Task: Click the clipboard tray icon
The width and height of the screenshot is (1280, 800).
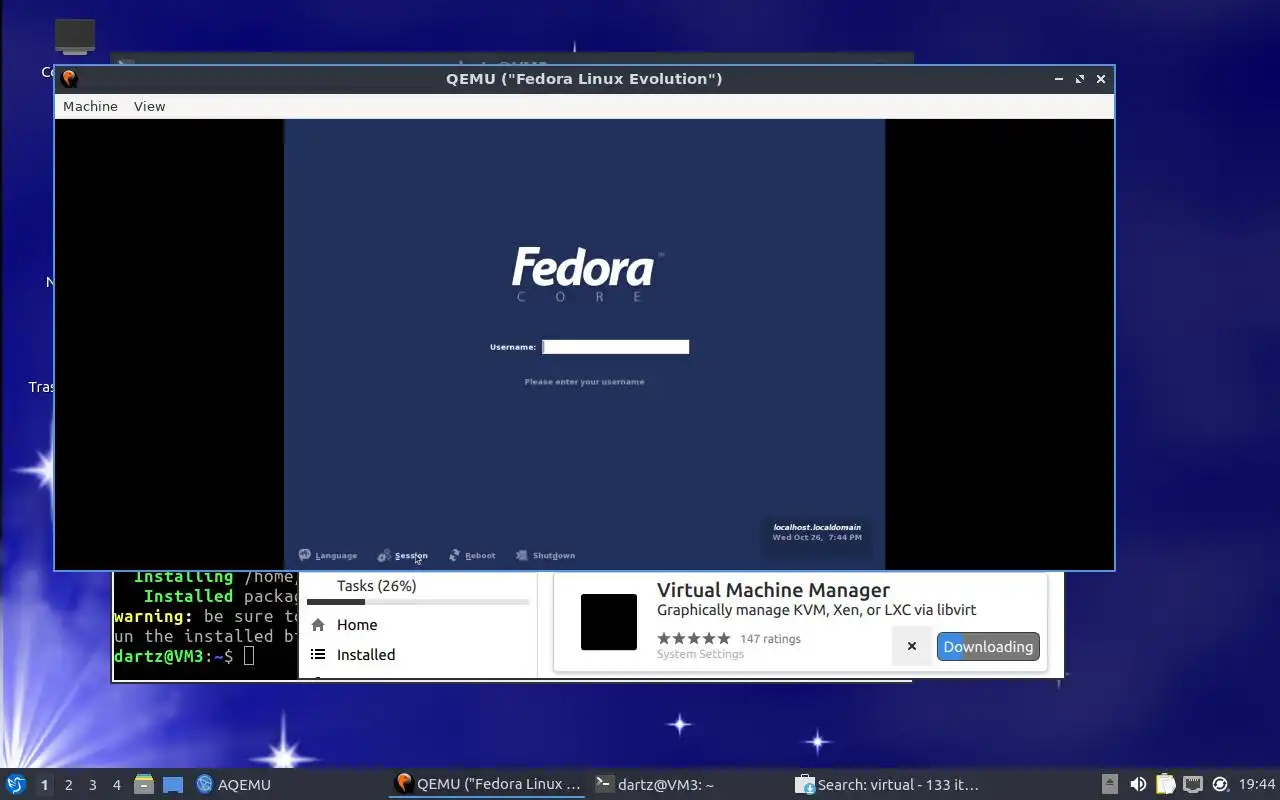Action: click(1165, 784)
